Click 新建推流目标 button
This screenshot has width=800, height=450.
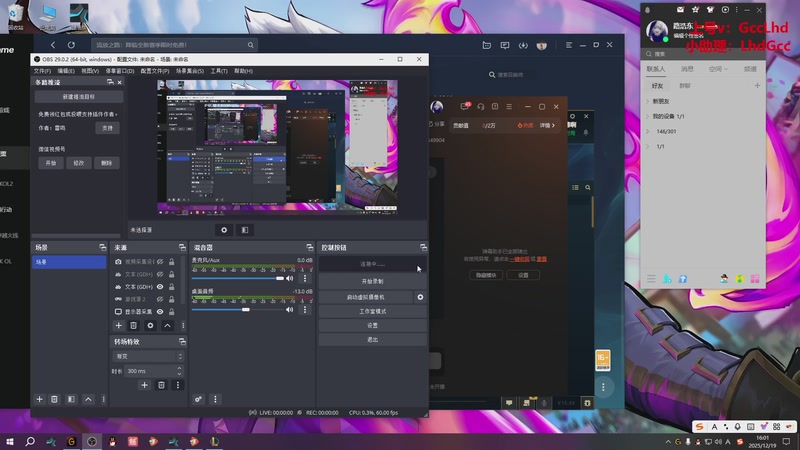click(x=79, y=96)
